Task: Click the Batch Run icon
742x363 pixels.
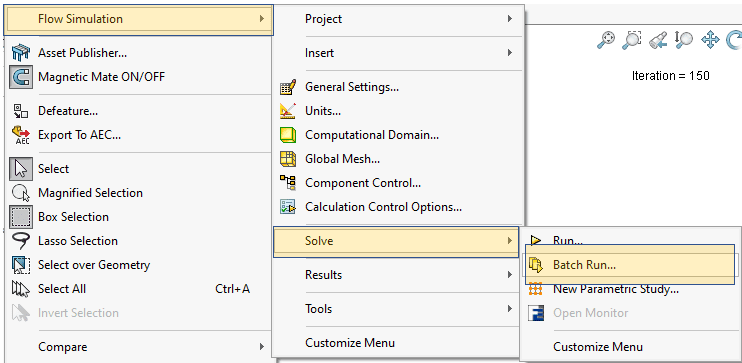Action: click(536, 265)
